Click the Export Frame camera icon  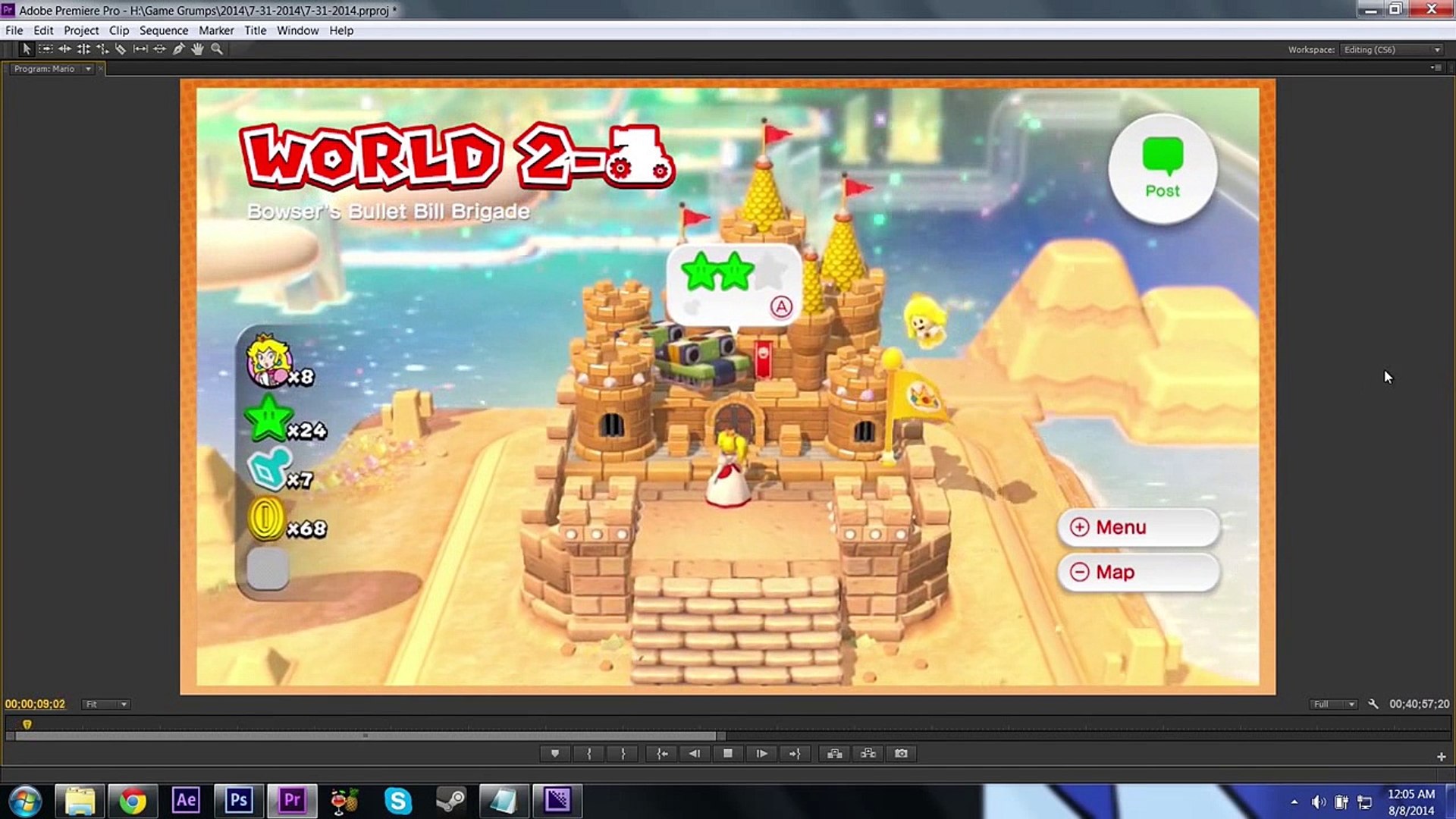click(x=901, y=753)
